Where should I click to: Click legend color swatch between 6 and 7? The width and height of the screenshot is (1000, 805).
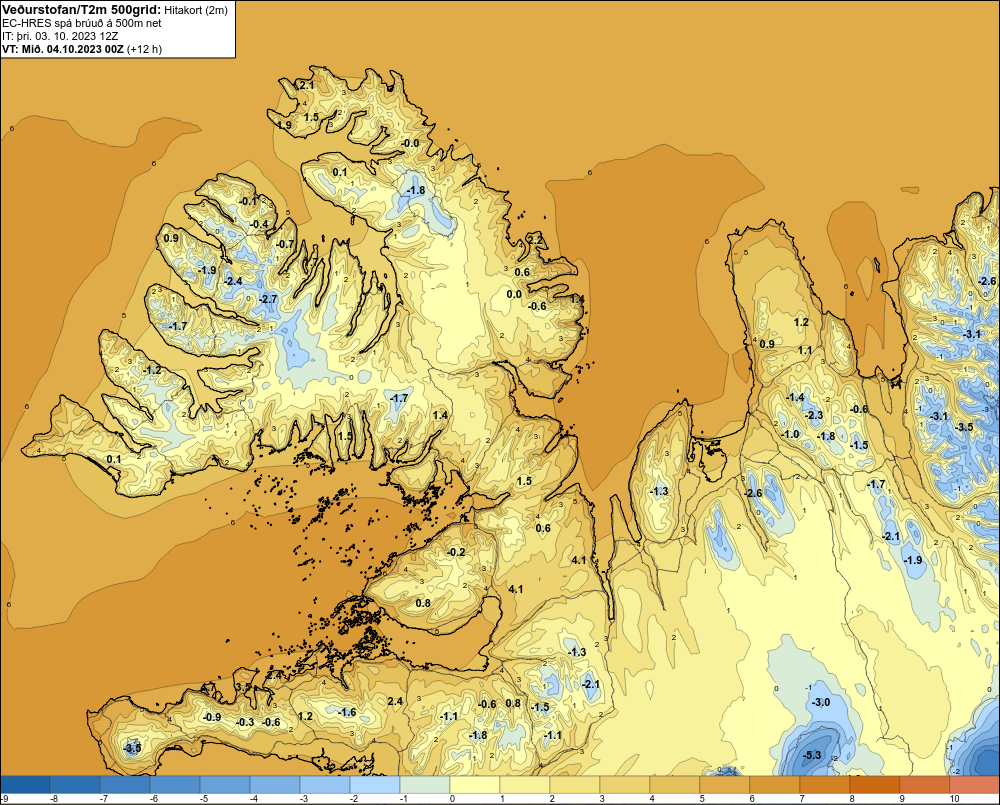click(774, 785)
